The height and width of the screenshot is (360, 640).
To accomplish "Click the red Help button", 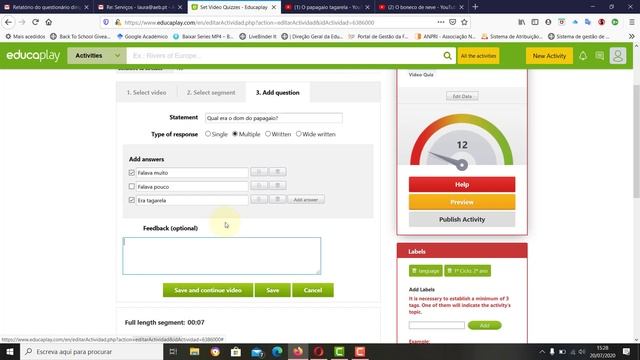I will tap(462, 184).
